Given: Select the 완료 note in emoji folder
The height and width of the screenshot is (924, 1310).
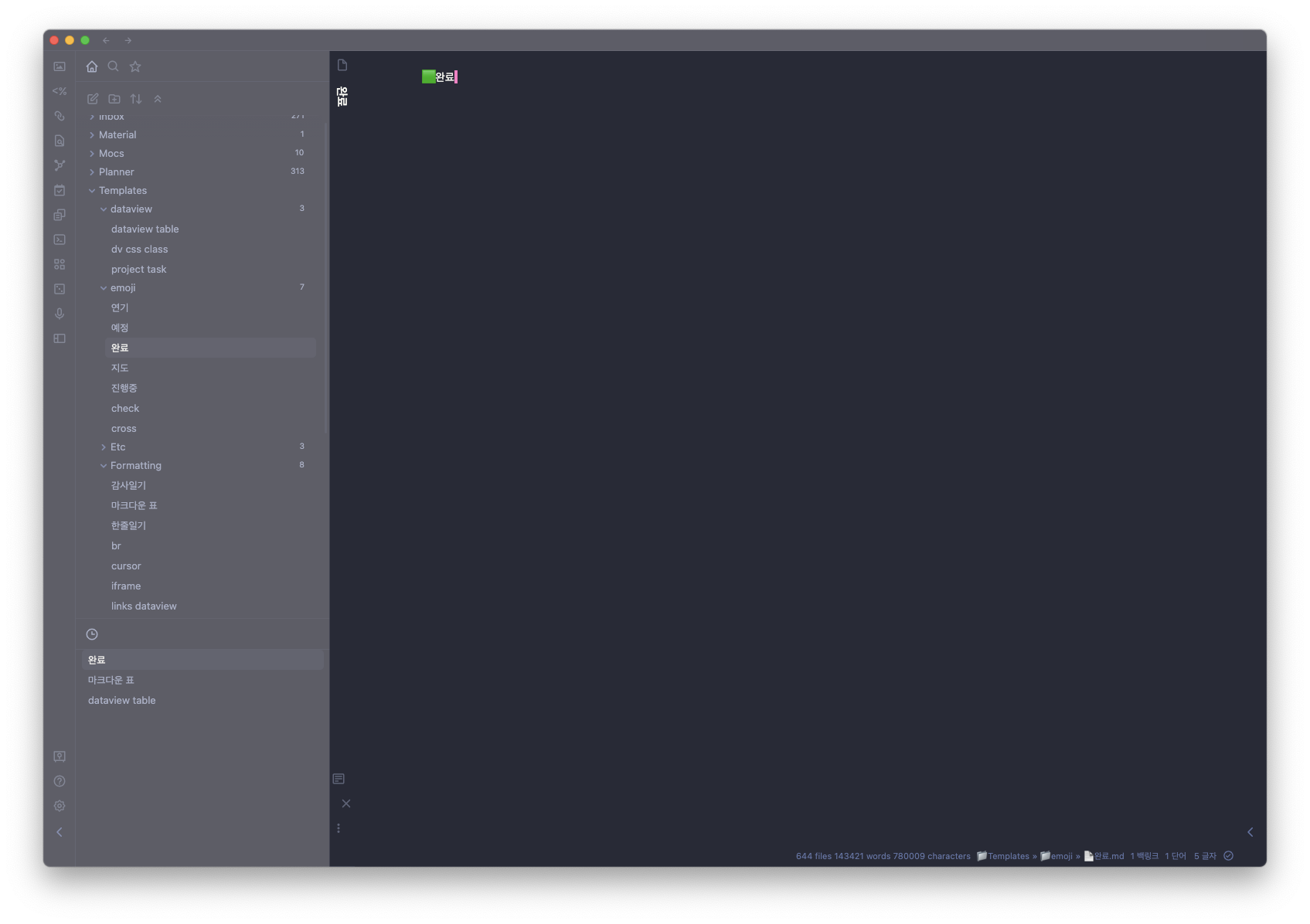Looking at the screenshot, I should 210,348.
